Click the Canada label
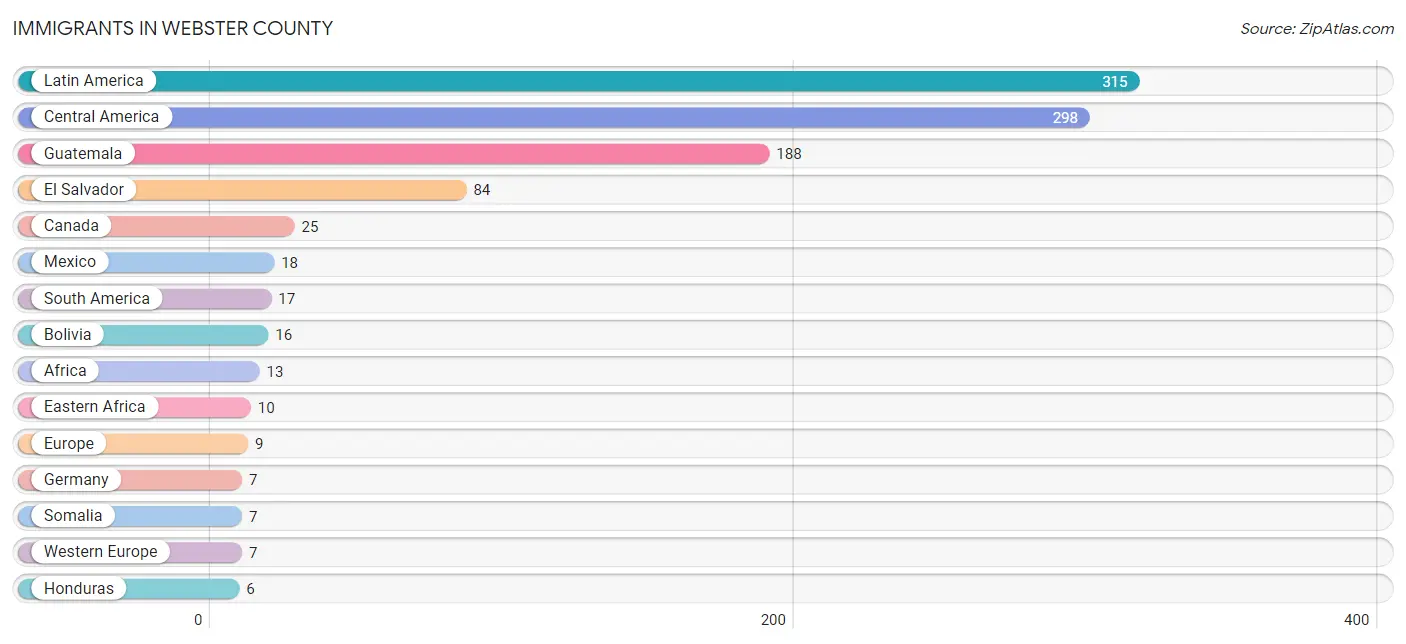This screenshot has width=1406, height=644. coord(71,226)
